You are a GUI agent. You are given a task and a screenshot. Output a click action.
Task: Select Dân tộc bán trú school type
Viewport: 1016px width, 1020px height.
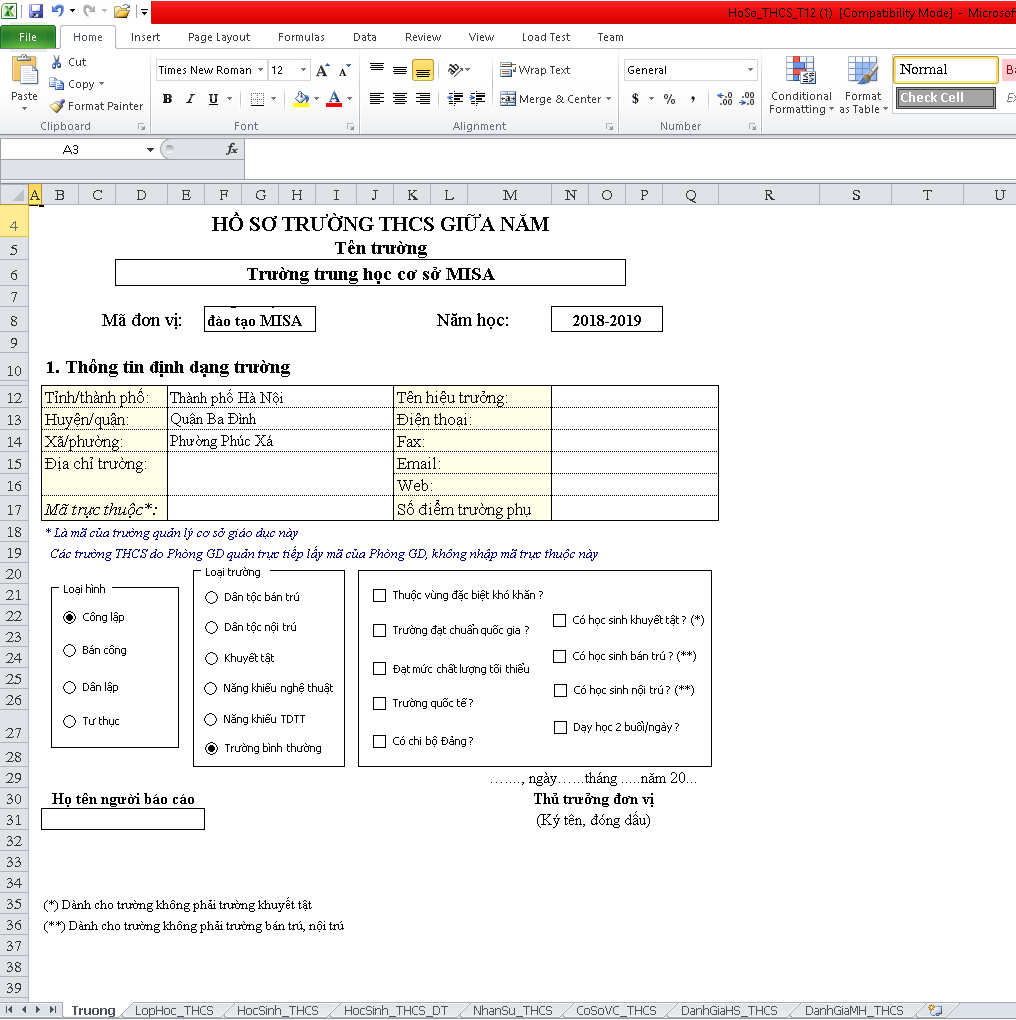(x=211, y=598)
